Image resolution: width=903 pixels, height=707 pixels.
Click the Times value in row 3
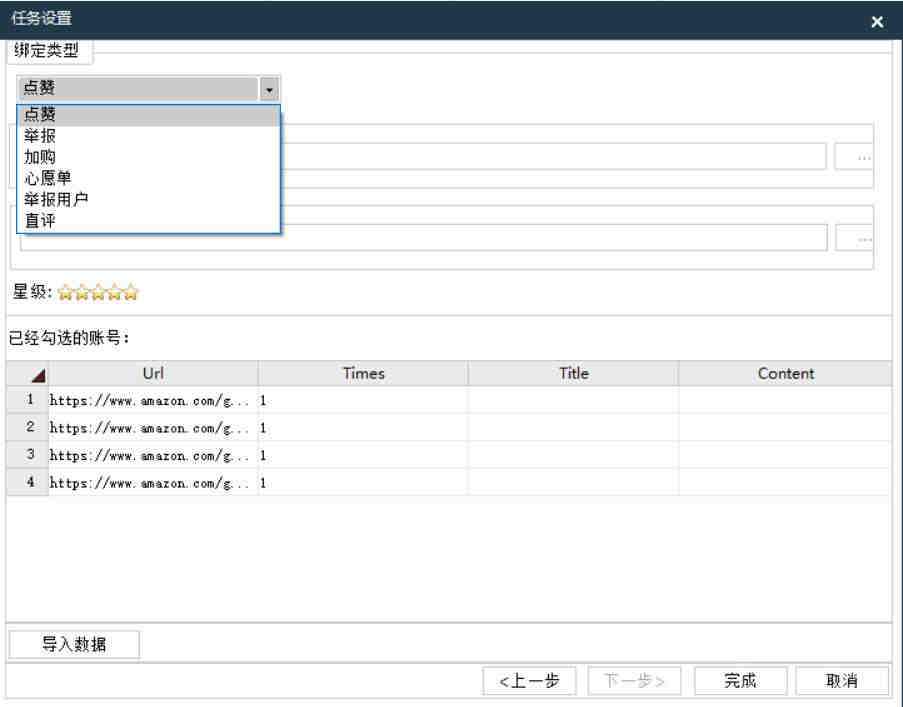pos(363,455)
